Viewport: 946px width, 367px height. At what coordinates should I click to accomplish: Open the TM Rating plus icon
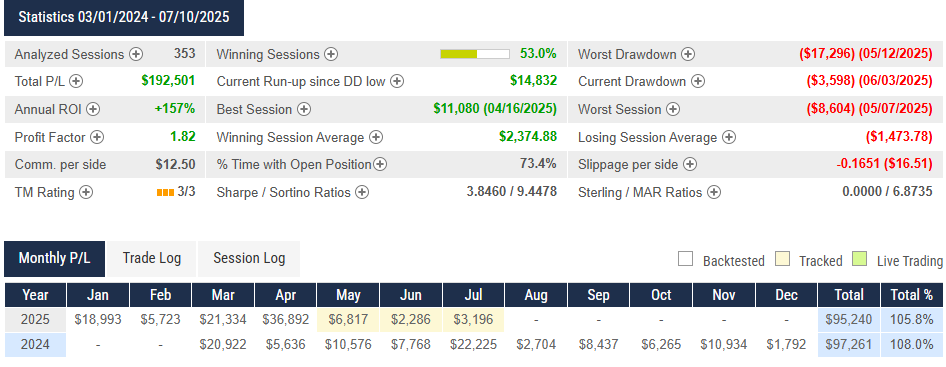click(86, 193)
